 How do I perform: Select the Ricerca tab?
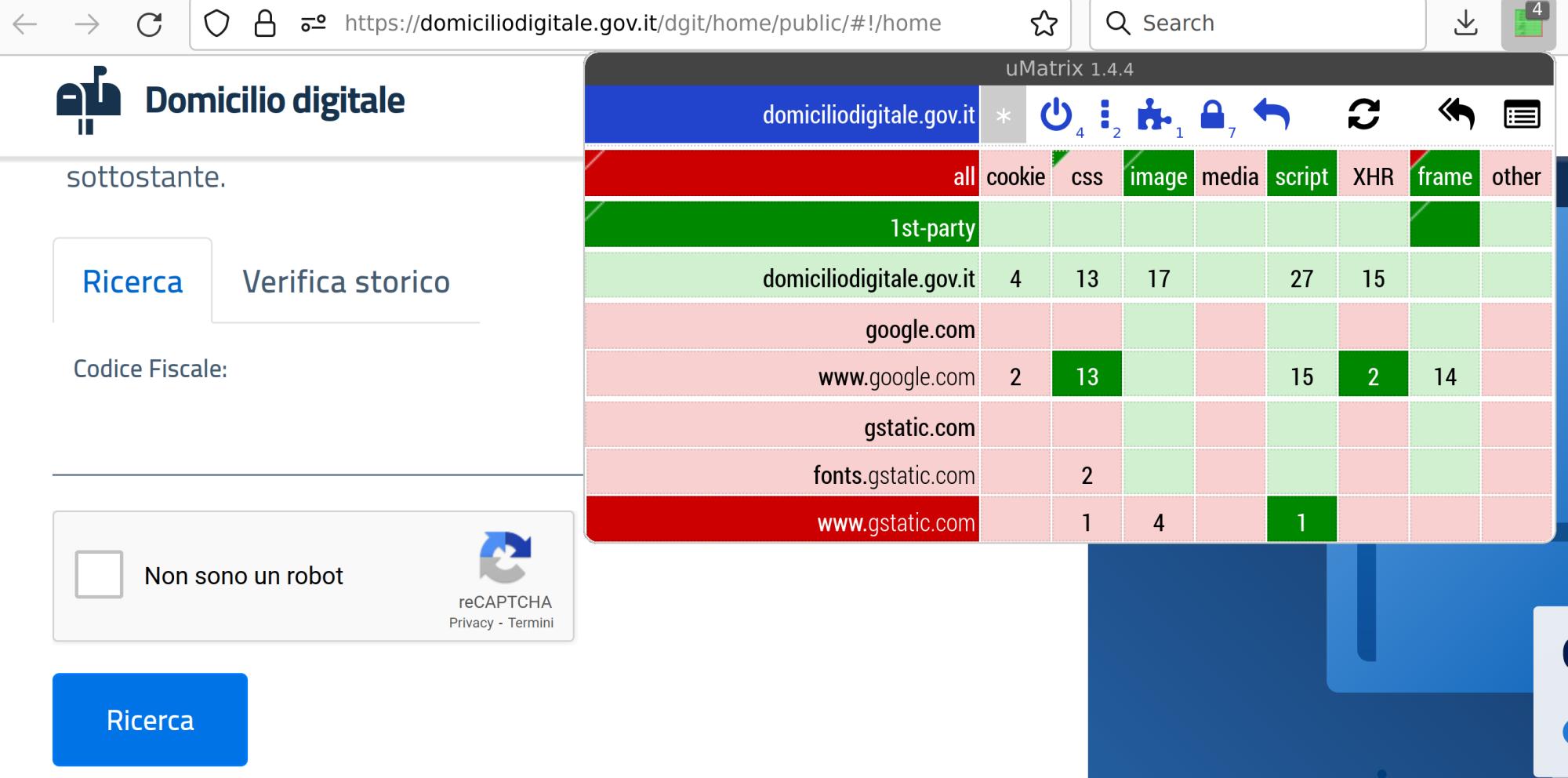[132, 282]
